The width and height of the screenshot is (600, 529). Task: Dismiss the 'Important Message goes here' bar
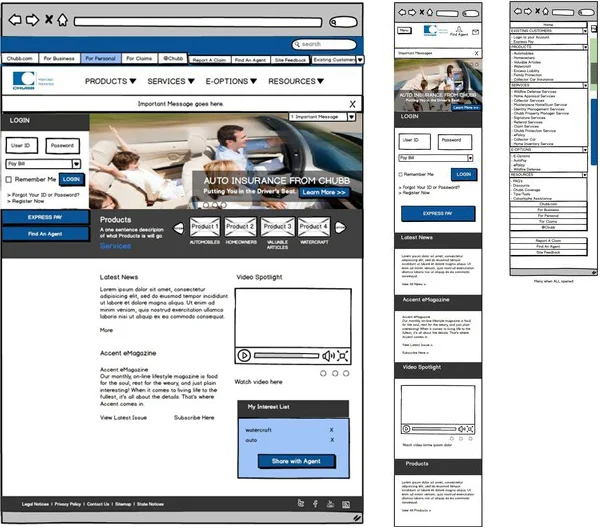[x=352, y=104]
